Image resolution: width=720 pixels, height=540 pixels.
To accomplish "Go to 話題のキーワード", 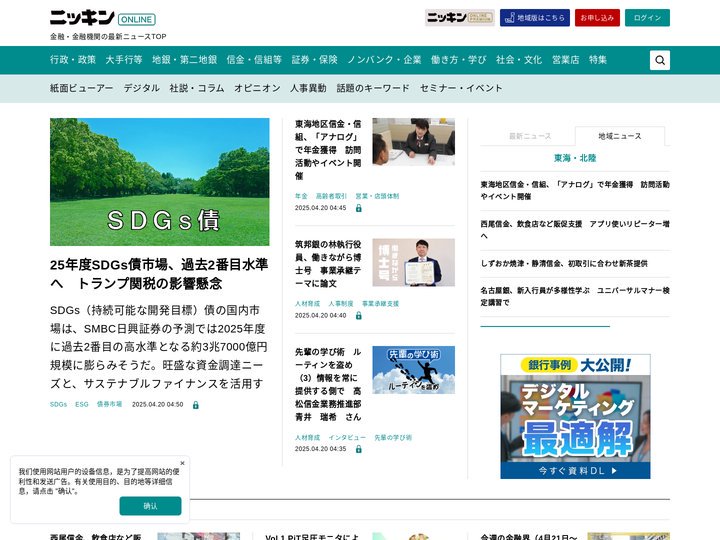I will [373, 88].
